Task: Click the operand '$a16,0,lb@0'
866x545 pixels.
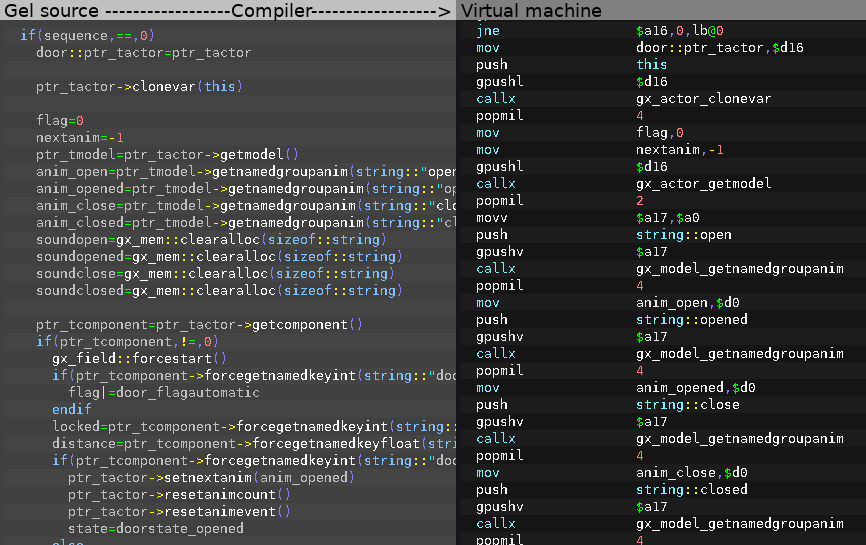Action: pos(679,31)
